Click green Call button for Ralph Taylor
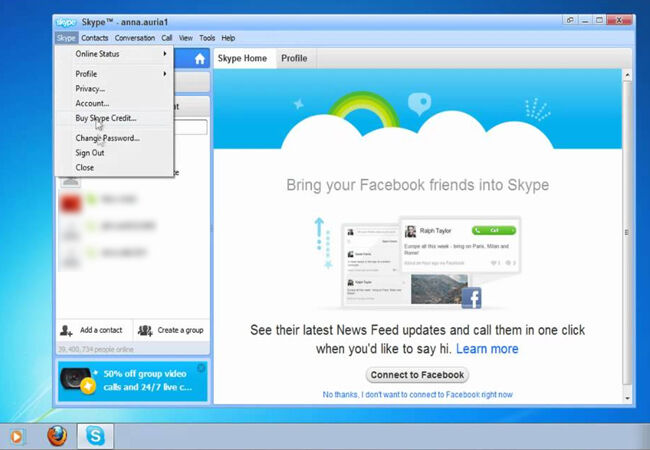Image resolution: width=650 pixels, height=450 pixels. tap(494, 230)
